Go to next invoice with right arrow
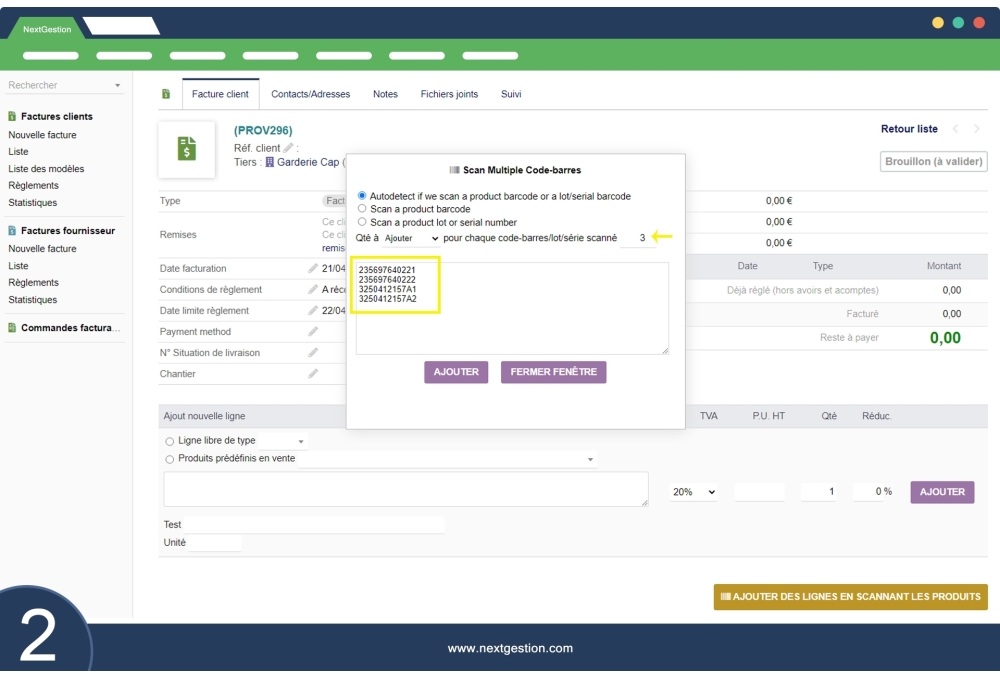The height and width of the screenshot is (679, 1000). click(x=977, y=129)
